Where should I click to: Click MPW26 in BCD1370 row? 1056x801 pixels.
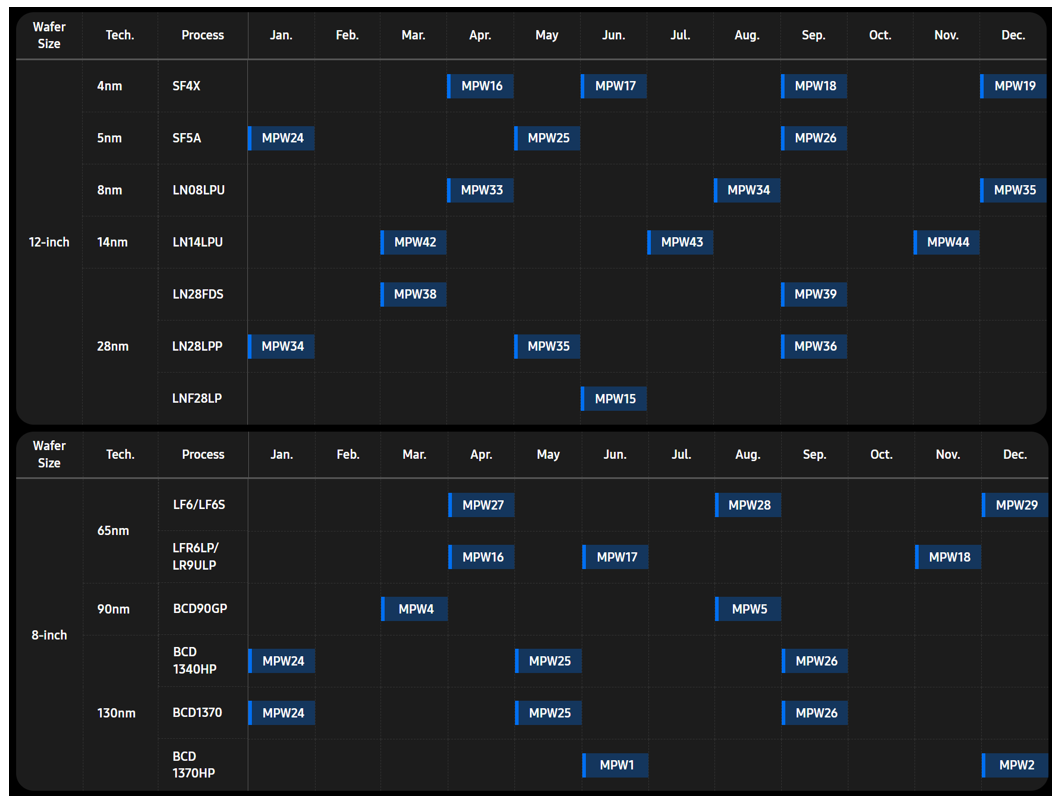tap(815, 713)
